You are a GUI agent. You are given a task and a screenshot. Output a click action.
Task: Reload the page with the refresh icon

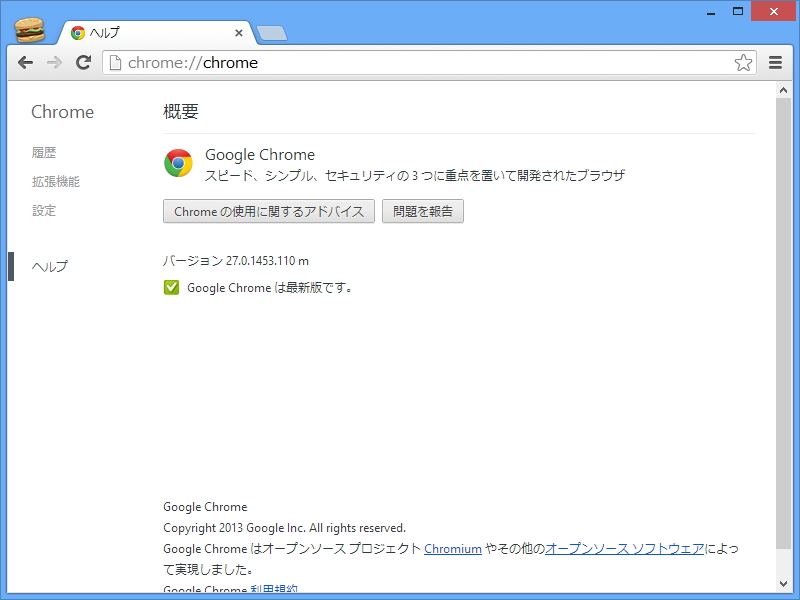(83, 62)
